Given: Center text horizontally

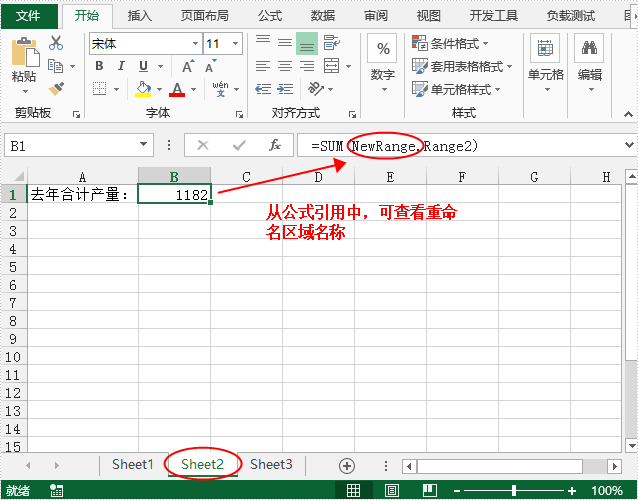Looking at the screenshot, I should [285, 66].
